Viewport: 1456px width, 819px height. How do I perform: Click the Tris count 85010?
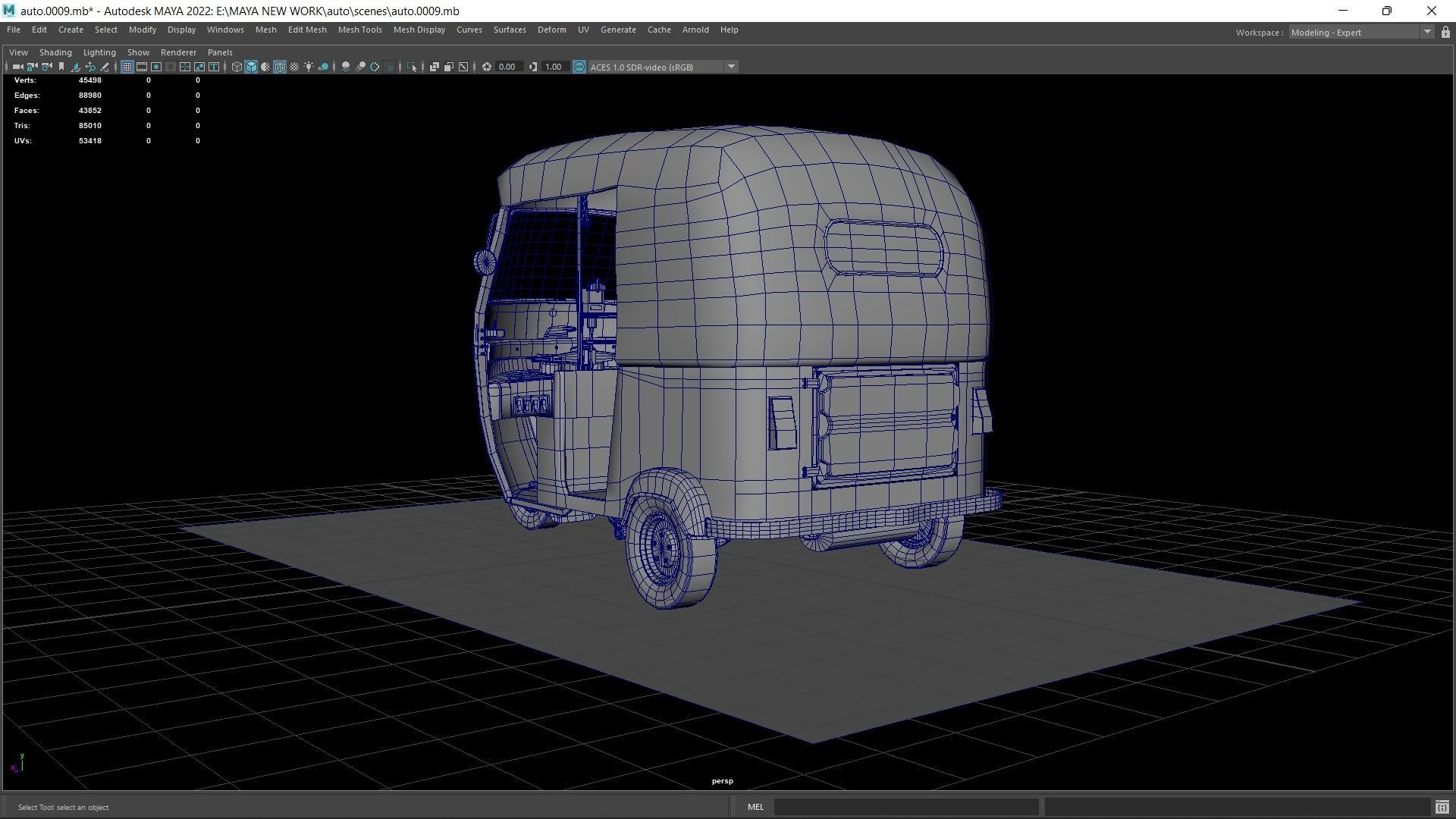click(x=89, y=126)
